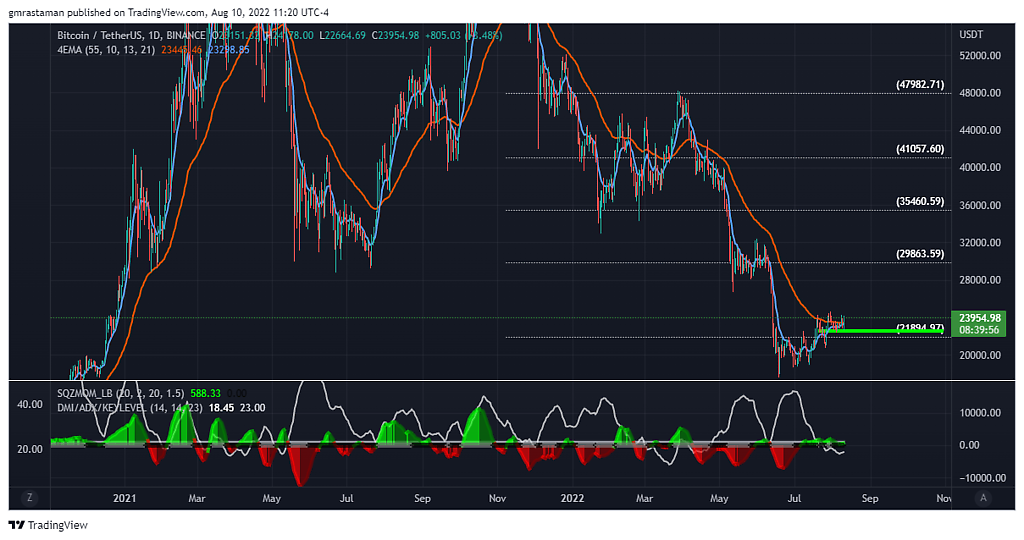
Task: Click the USDT currency label
Action: point(971,34)
